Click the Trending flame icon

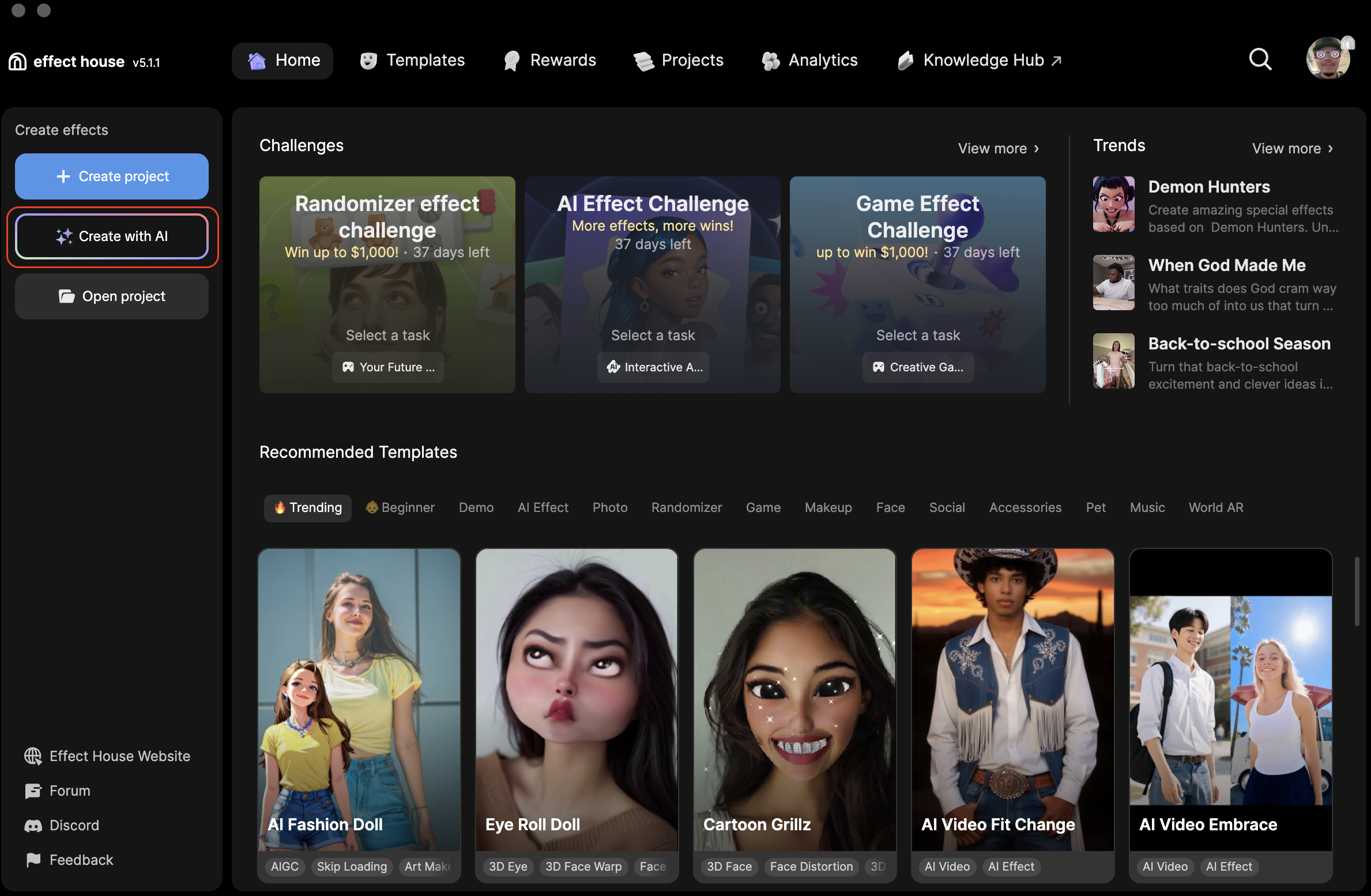tap(280, 507)
